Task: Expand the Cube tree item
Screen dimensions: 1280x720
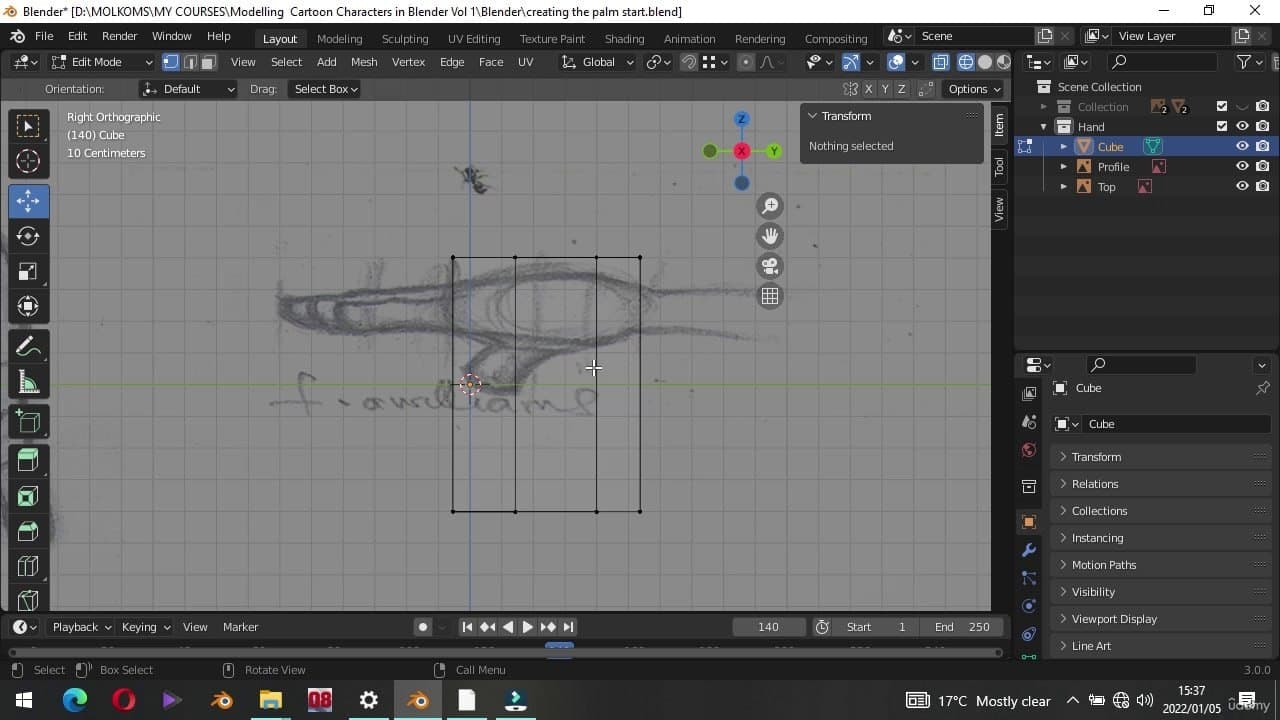Action: (1064, 147)
